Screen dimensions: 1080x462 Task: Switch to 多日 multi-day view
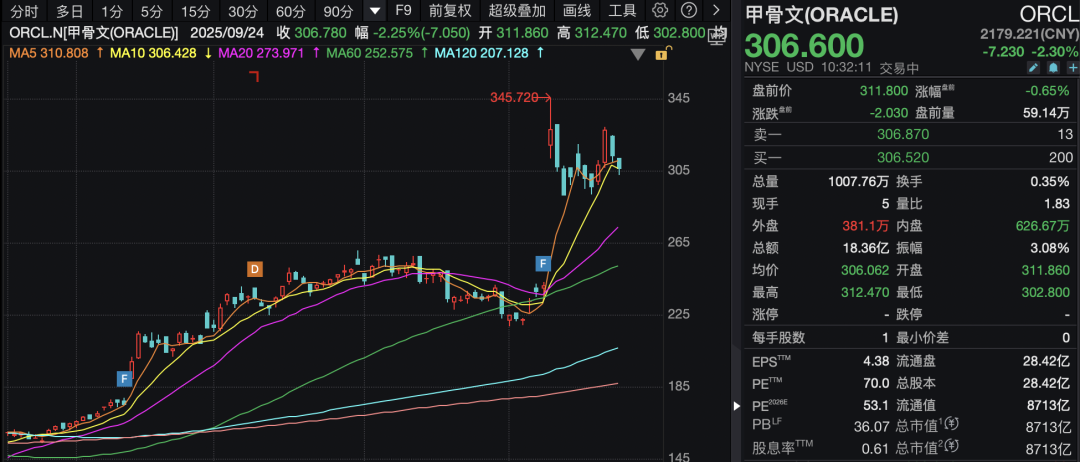click(x=70, y=10)
